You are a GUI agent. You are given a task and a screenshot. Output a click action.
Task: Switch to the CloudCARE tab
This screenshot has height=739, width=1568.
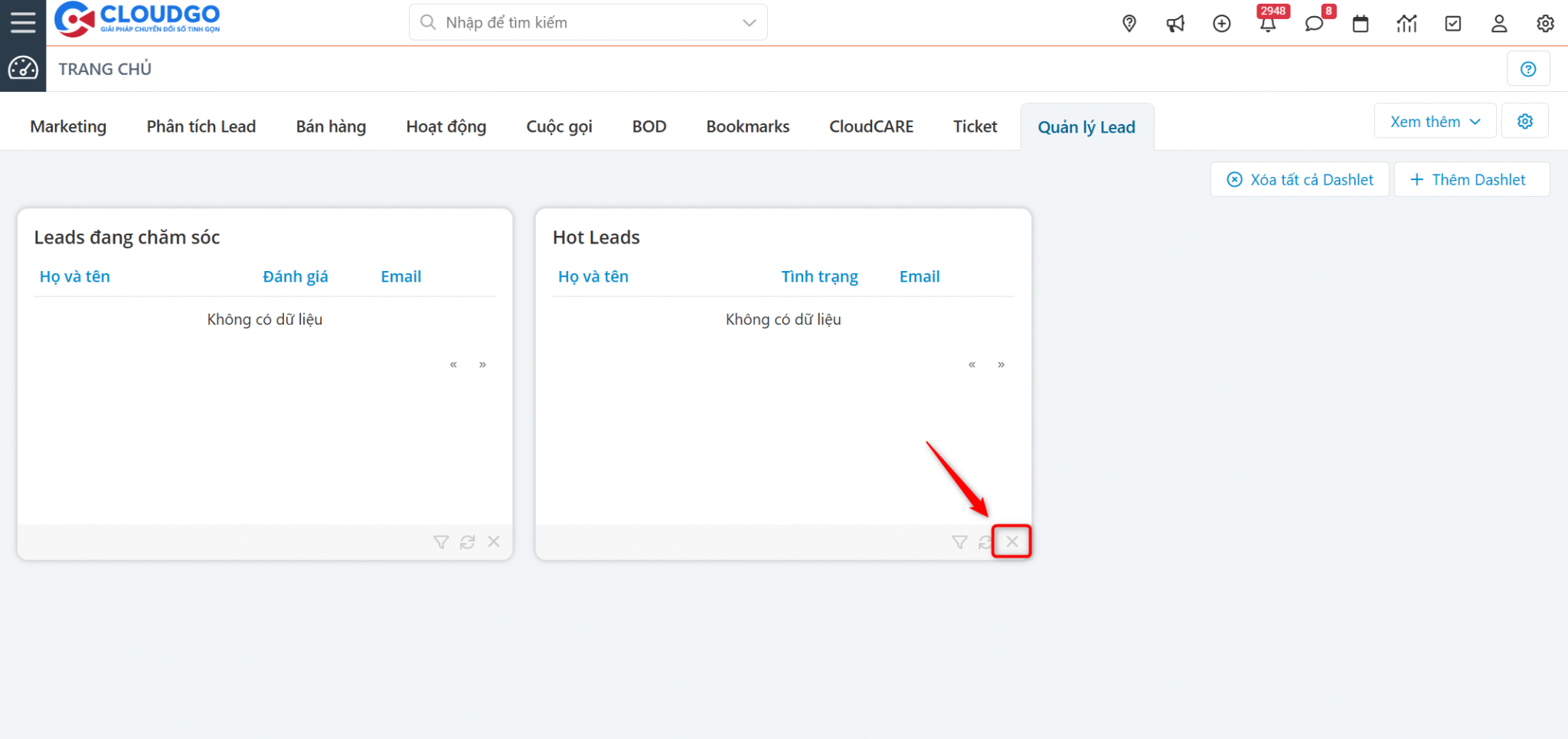(871, 126)
